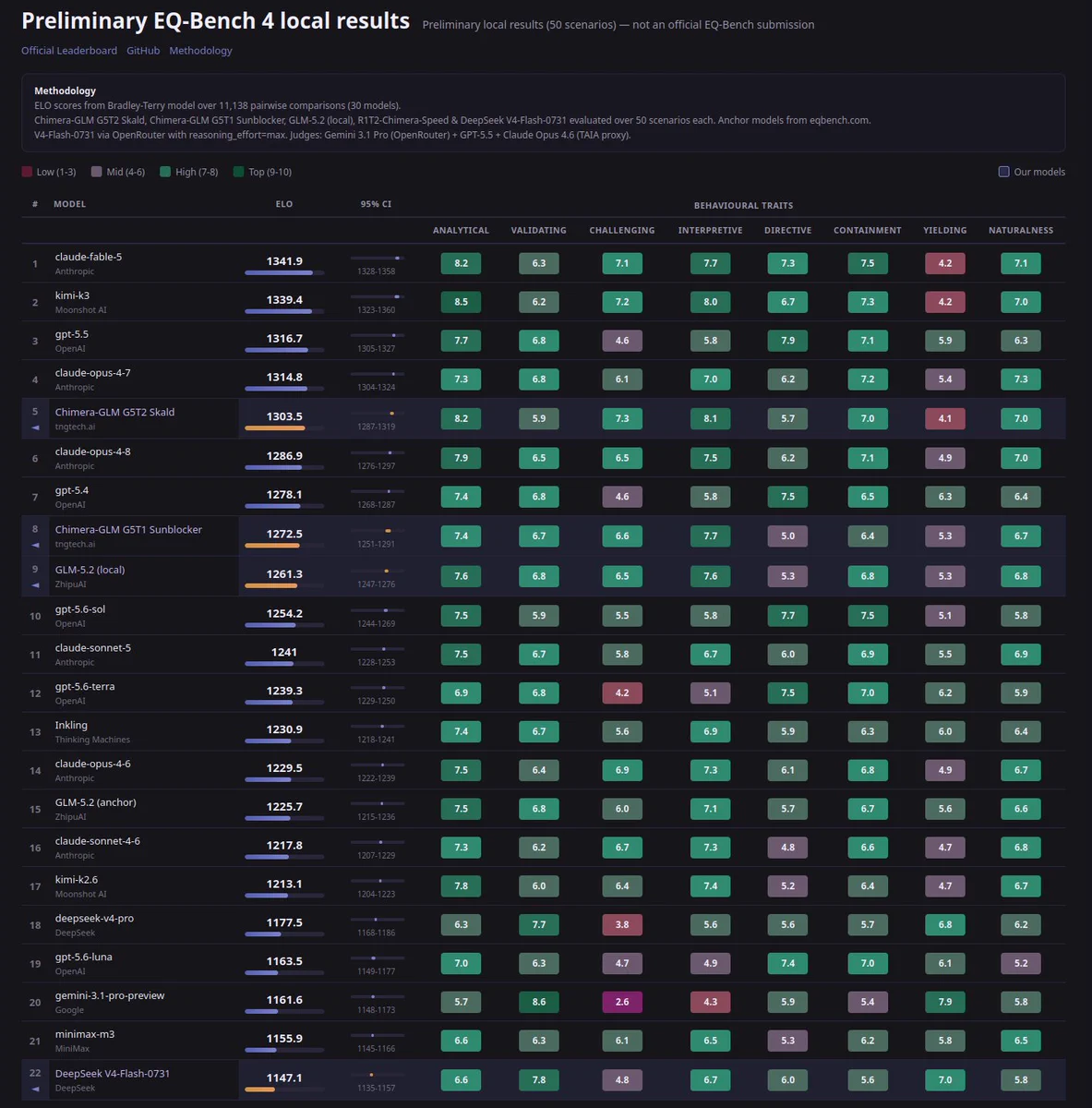Click the ELO value 1303.5
The height and width of the screenshot is (1108, 1092).
[284, 416]
